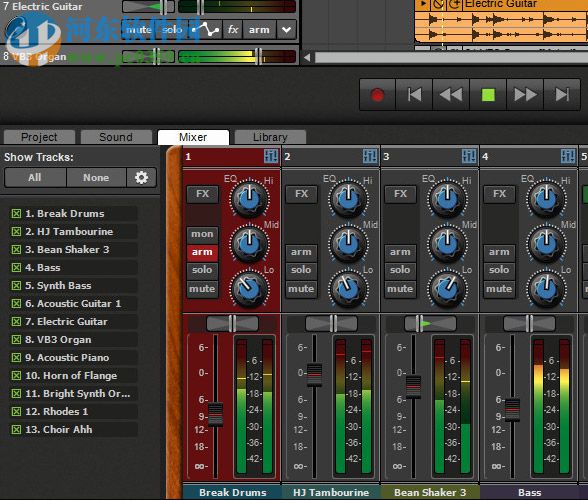Viewport: 588px width, 500px height.
Task: Open the Library tab
Action: click(270, 137)
